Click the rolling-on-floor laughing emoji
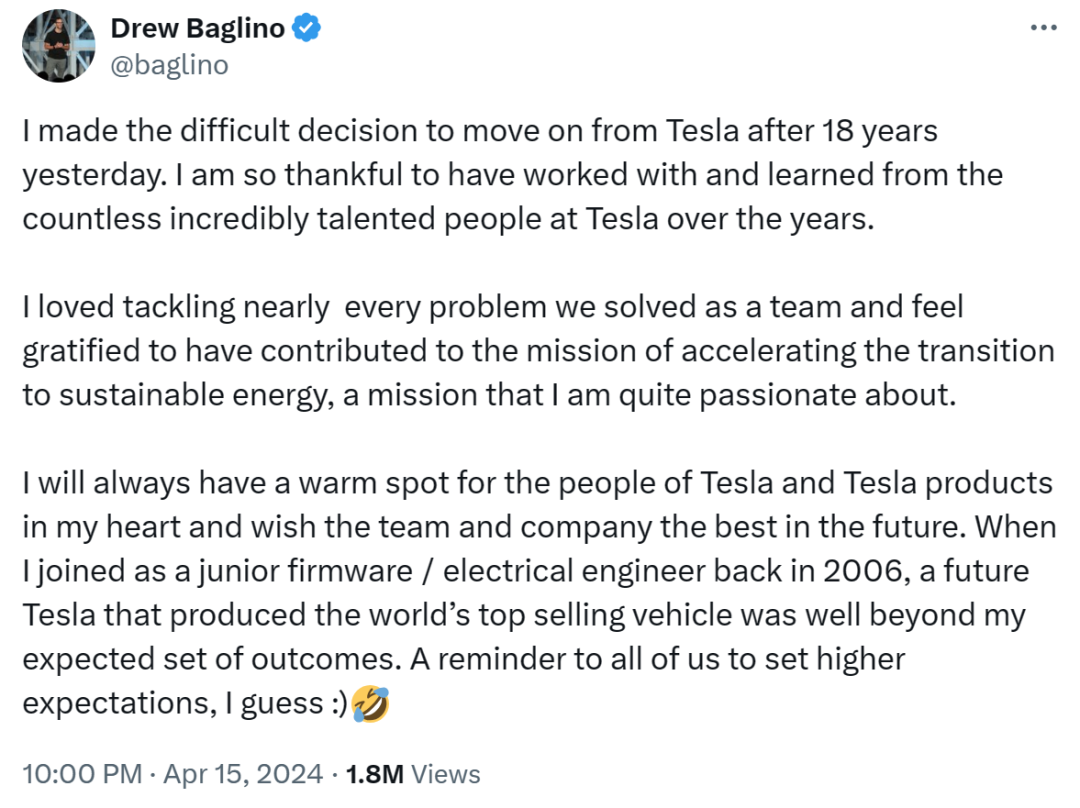1080x808 pixels. 370,703
